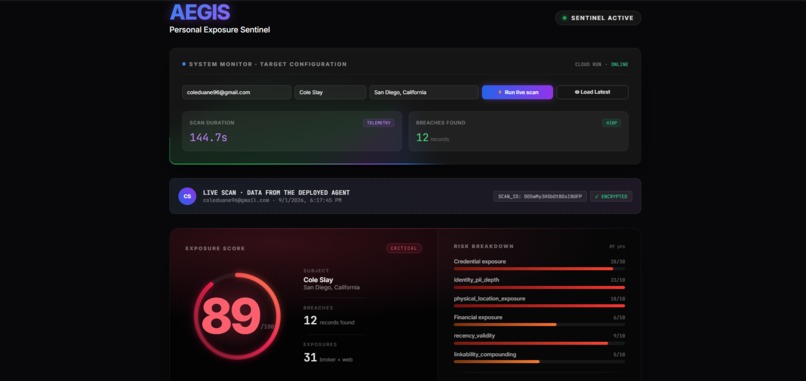Click the EXPOSURE SCORE label
The height and width of the screenshot is (381, 806).
pyautogui.click(x=215, y=249)
